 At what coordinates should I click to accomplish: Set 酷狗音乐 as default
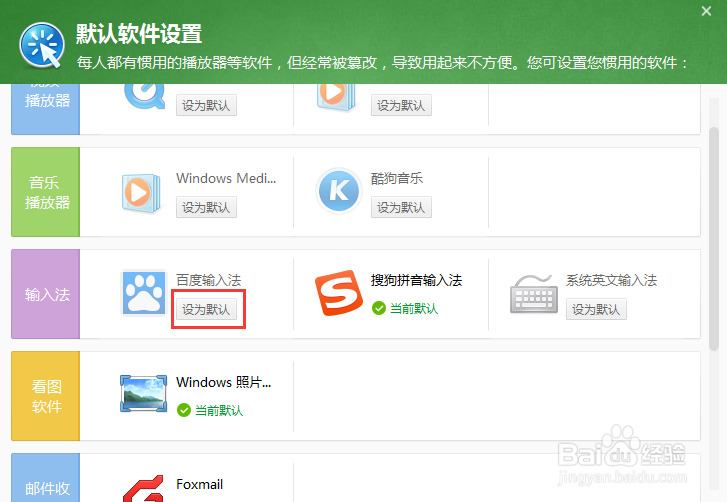pos(401,207)
